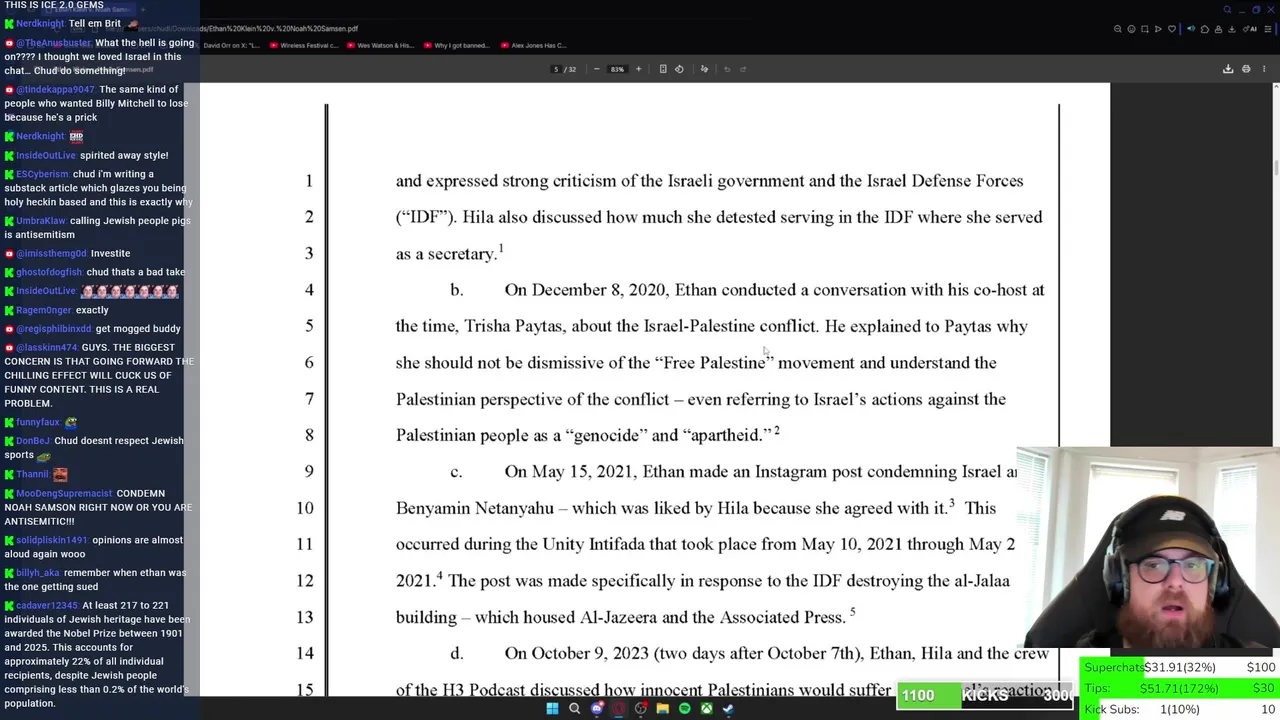
Task: Open Steam from the taskbar
Action: tap(728, 709)
